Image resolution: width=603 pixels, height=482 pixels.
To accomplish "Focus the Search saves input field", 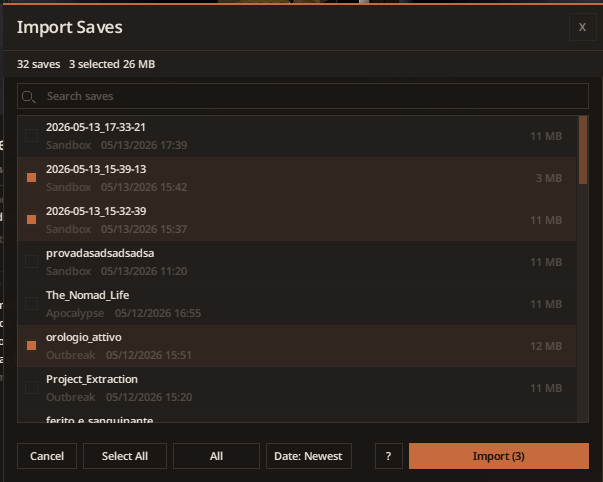I will (x=303, y=96).
